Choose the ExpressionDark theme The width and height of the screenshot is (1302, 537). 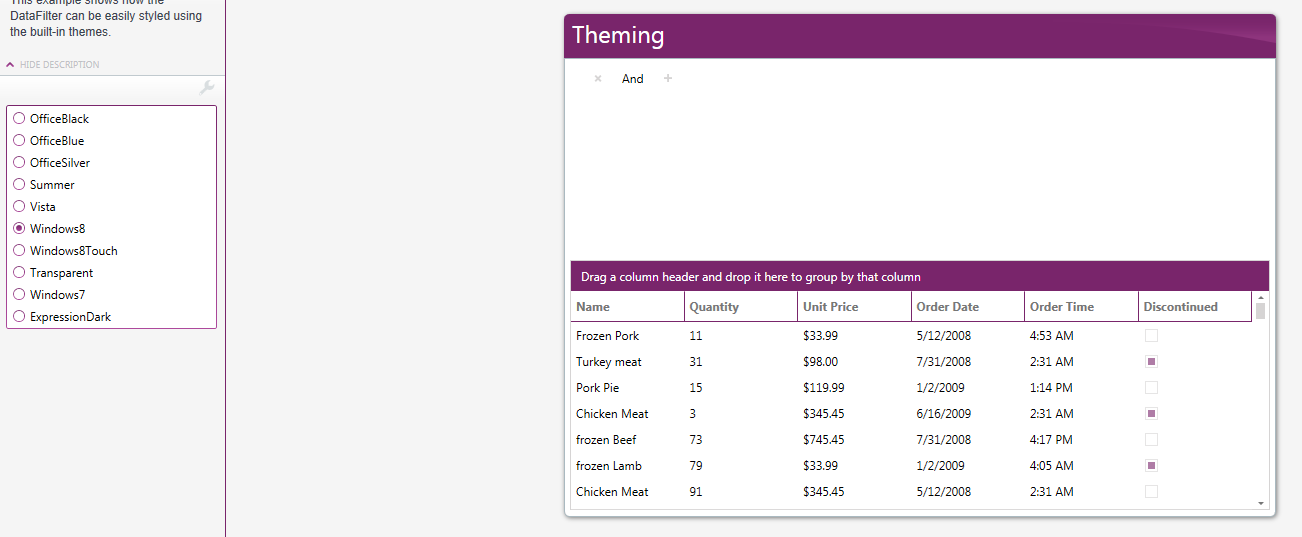20,317
